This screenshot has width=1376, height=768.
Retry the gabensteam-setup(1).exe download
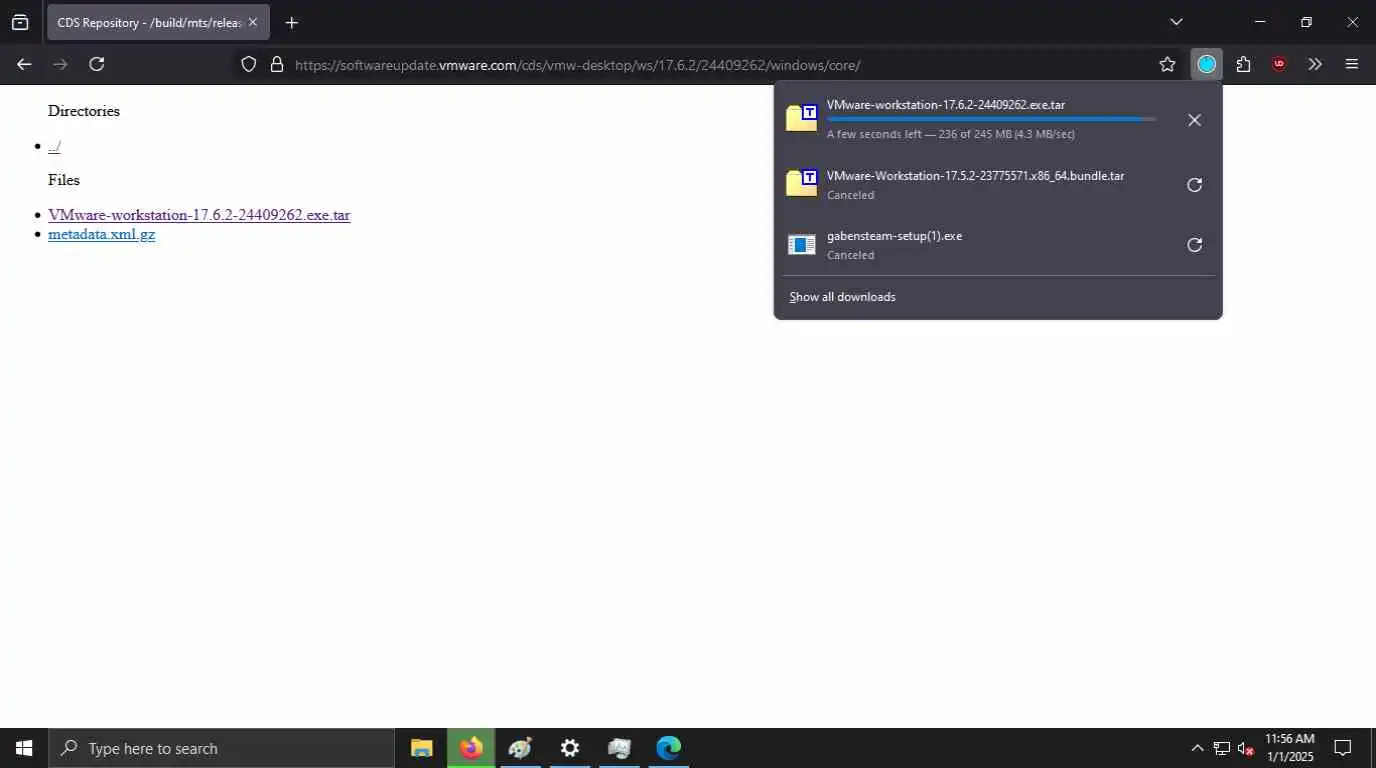tap(1194, 245)
